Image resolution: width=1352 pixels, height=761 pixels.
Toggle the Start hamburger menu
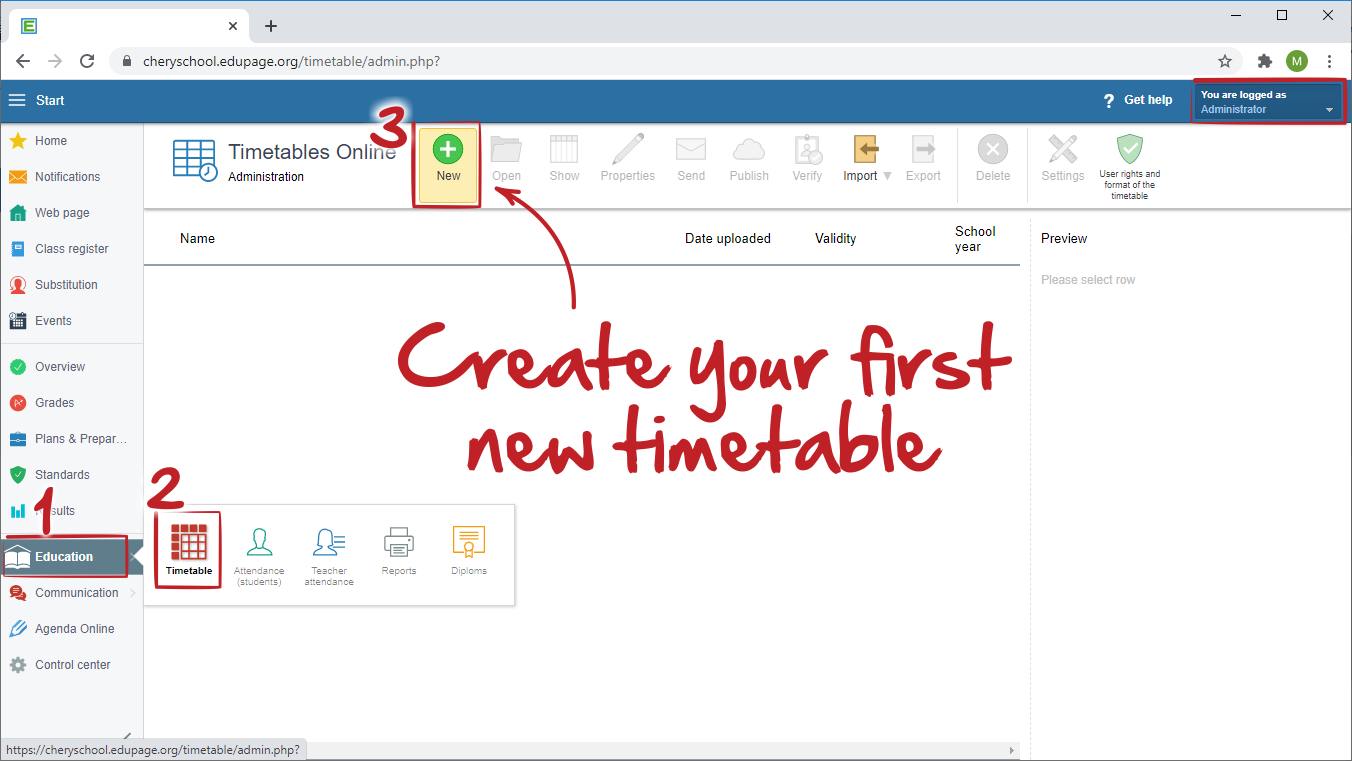(x=17, y=100)
